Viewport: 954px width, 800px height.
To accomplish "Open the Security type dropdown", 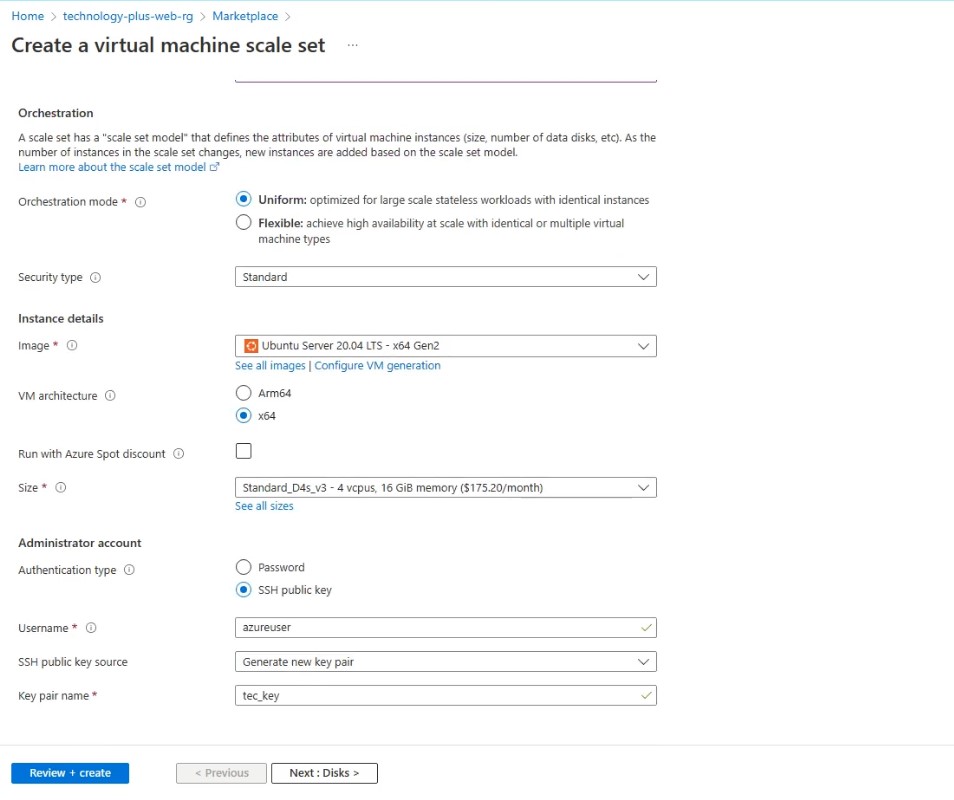I will 445,277.
